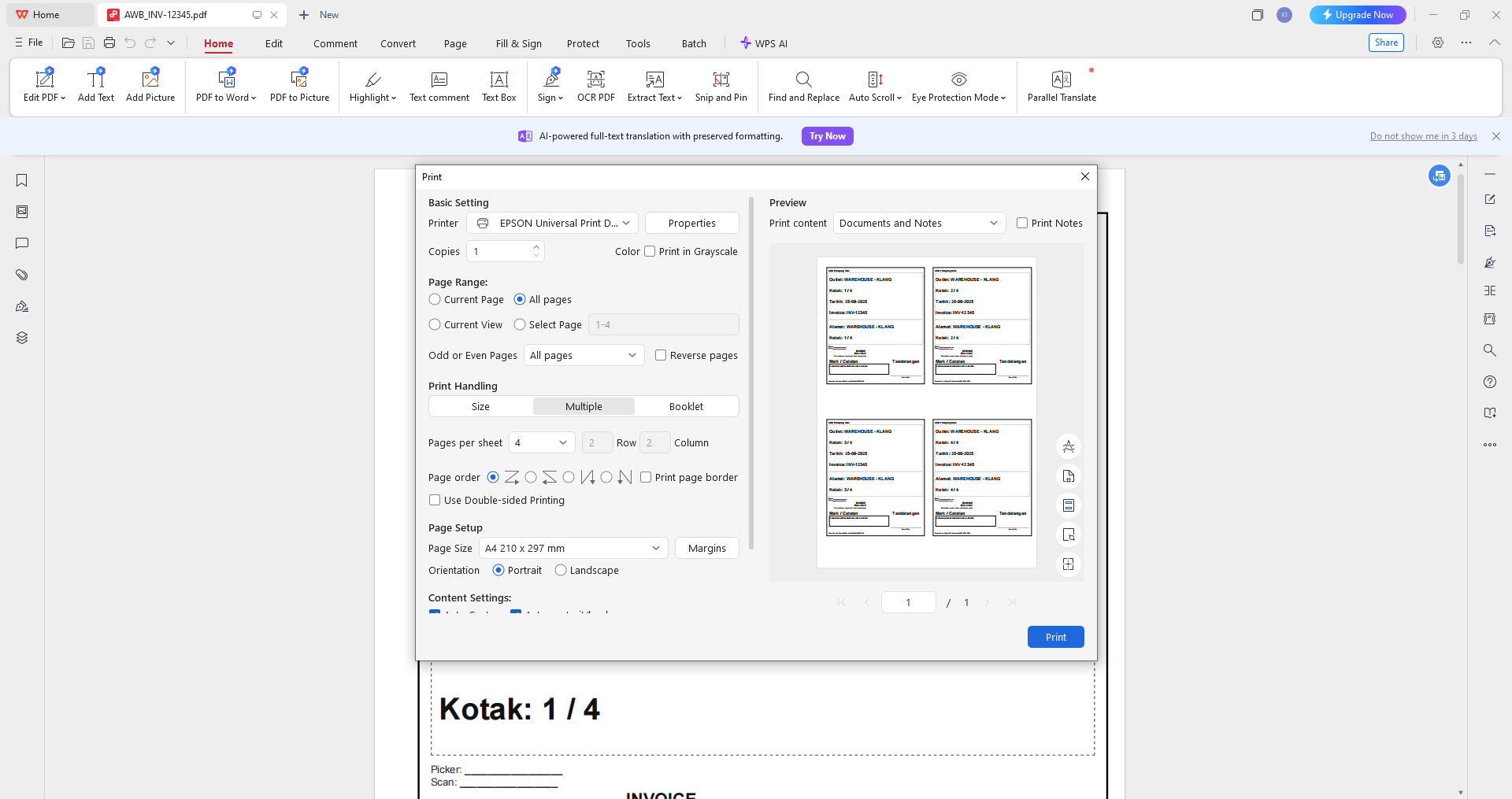Enable Eye Protection Mode
The height and width of the screenshot is (799, 1512).
[x=958, y=87]
